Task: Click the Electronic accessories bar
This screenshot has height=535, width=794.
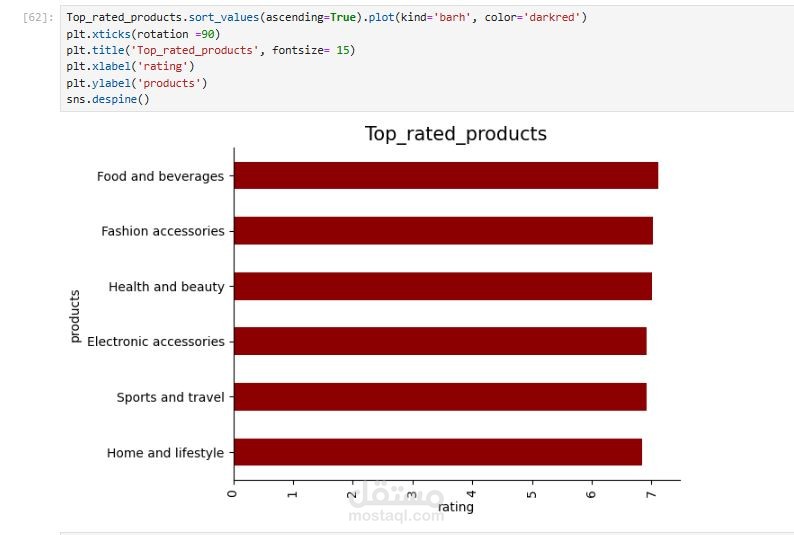Action: (441, 341)
